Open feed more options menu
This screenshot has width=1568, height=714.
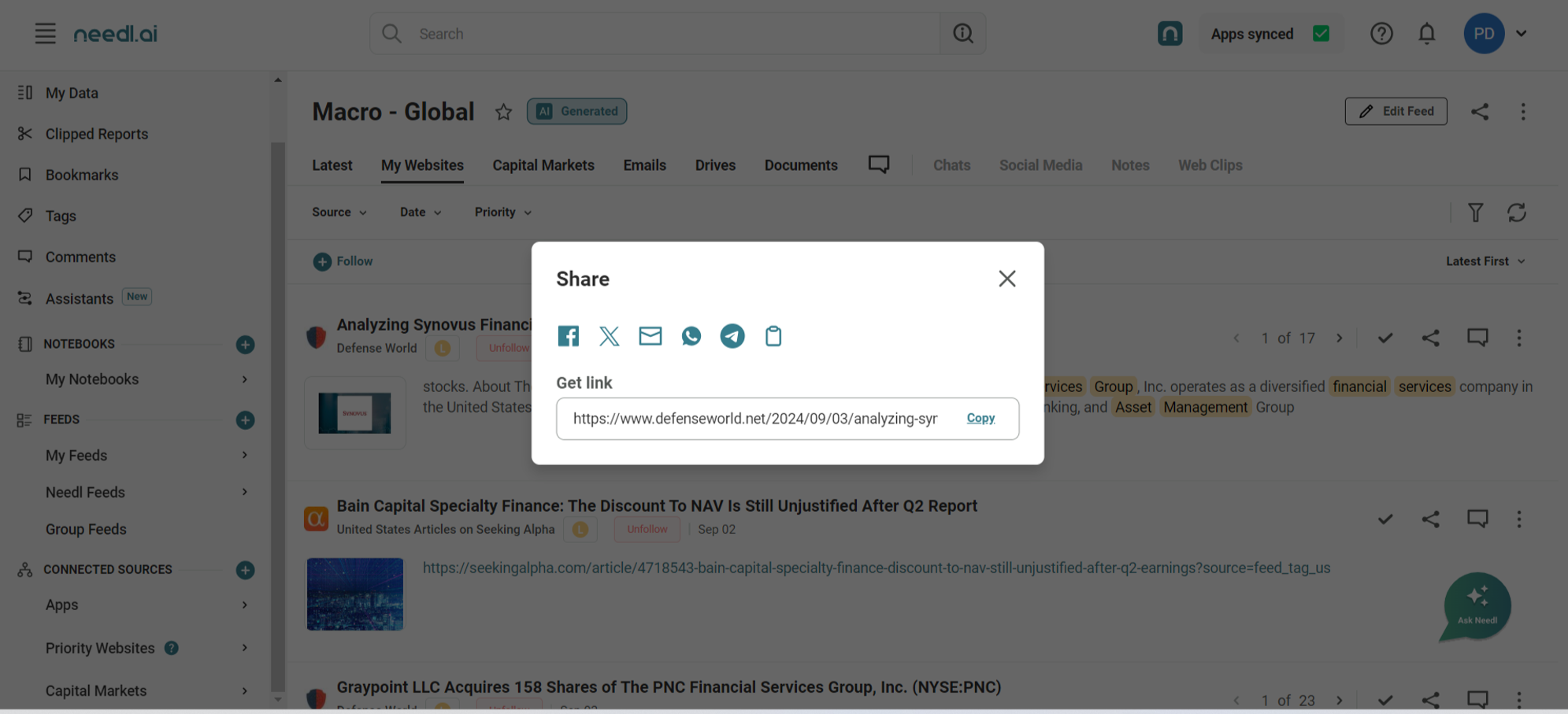click(1522, 112)
